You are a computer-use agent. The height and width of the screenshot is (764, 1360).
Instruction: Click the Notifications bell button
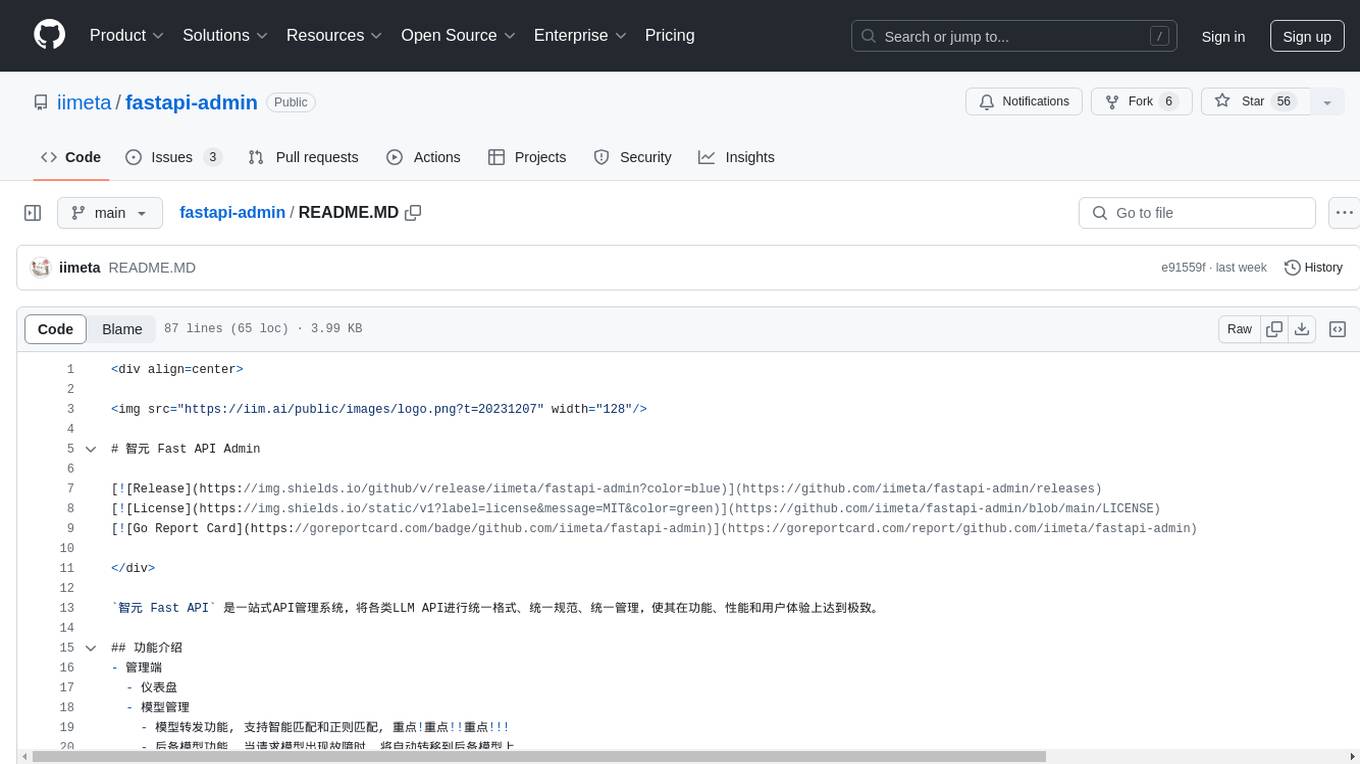[x=1024, y=101]
